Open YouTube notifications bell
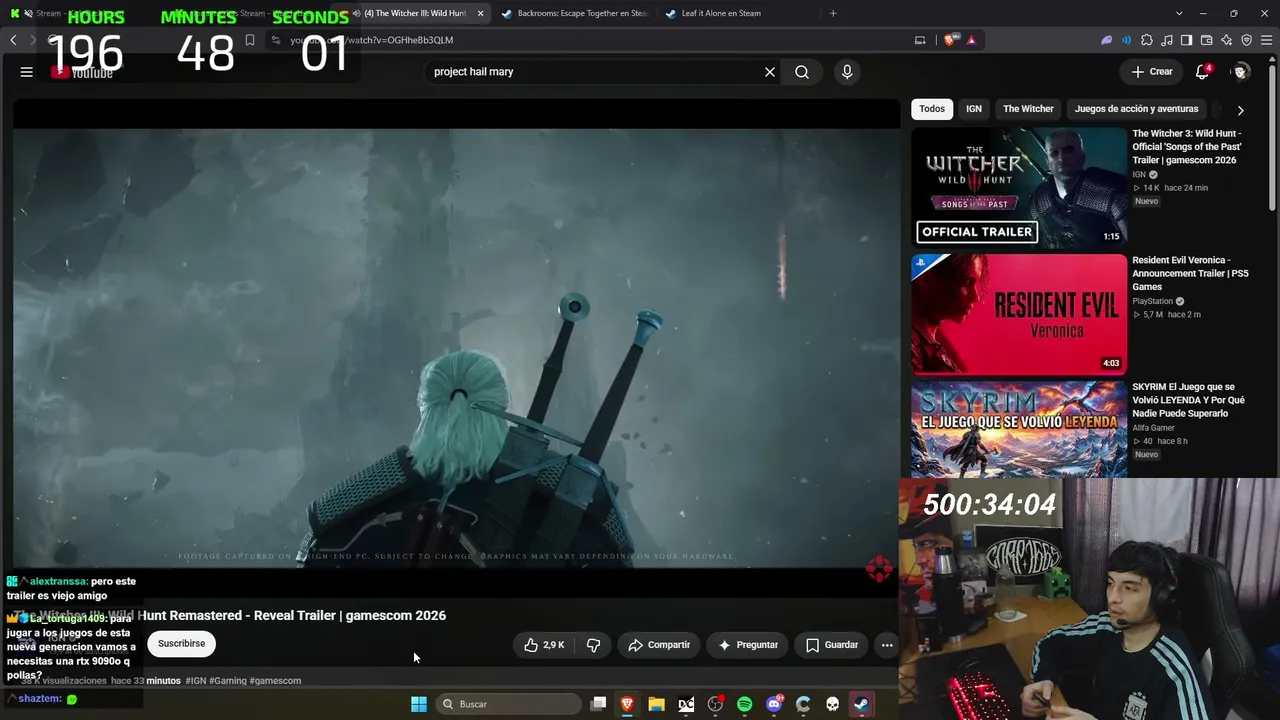The image size is (1280, 720). pyautogui.click(x=1203, y=72)
